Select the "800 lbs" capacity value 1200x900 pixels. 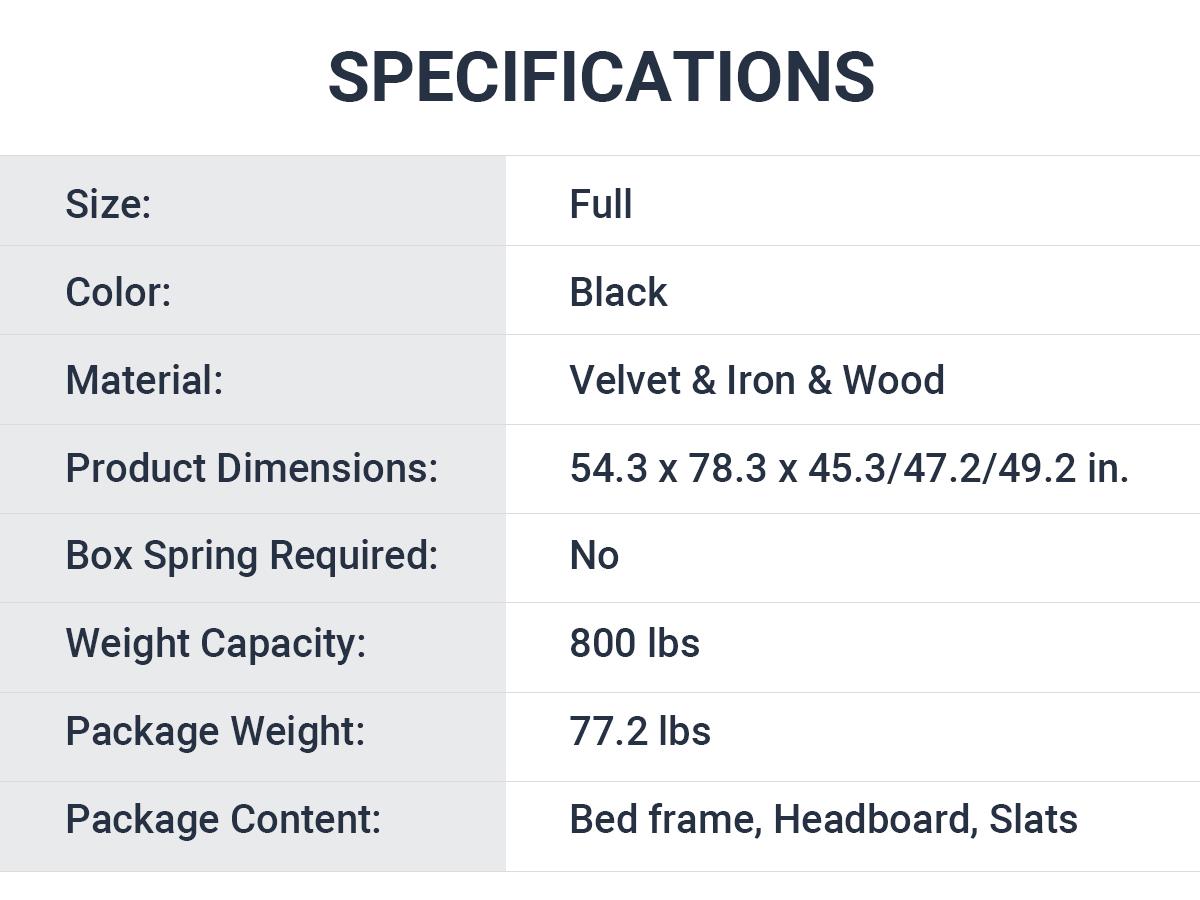[634, 643]
